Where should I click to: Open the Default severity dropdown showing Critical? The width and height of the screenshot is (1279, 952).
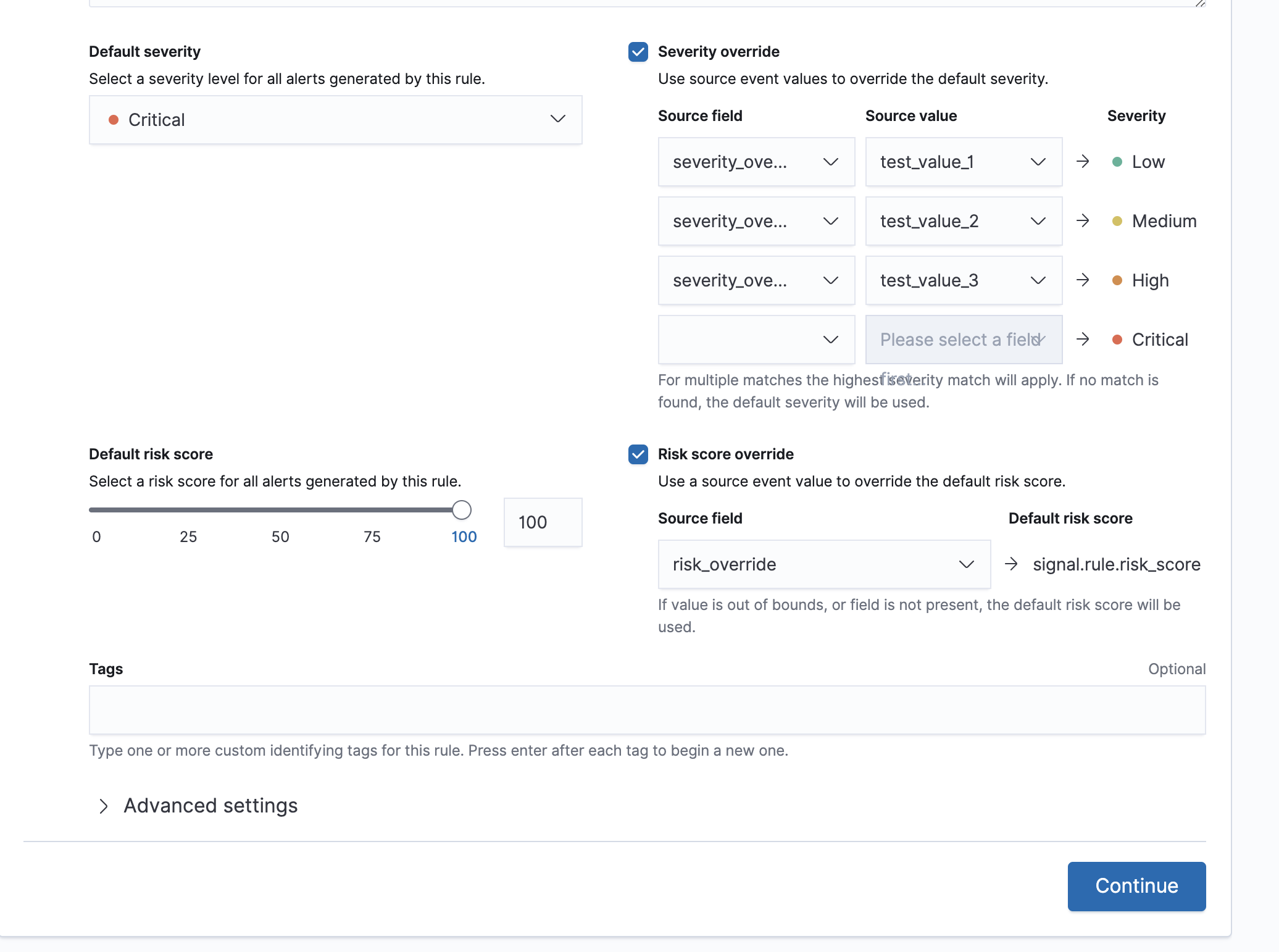tap(335, 120)
